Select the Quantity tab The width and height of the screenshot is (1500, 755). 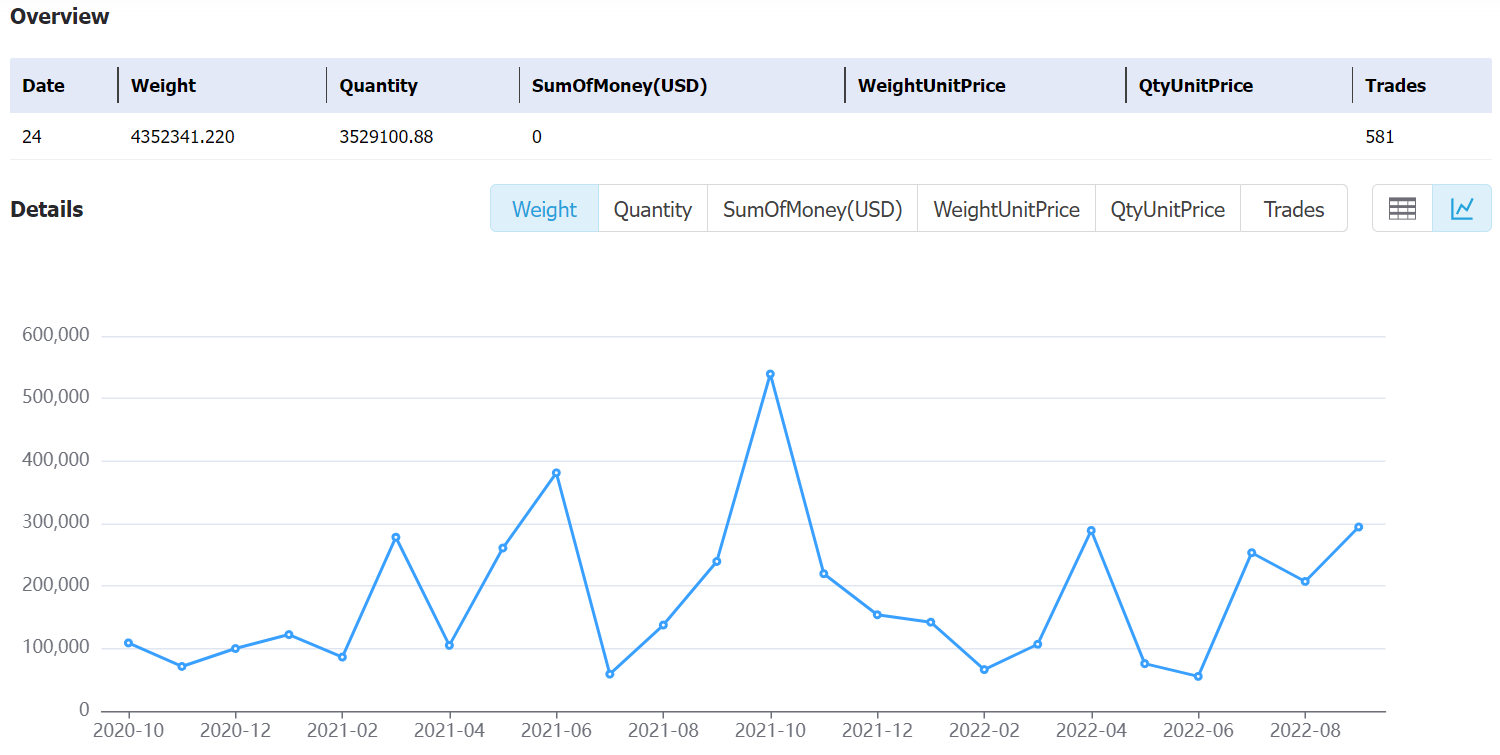pyautogui.click(x=653, y=209)
